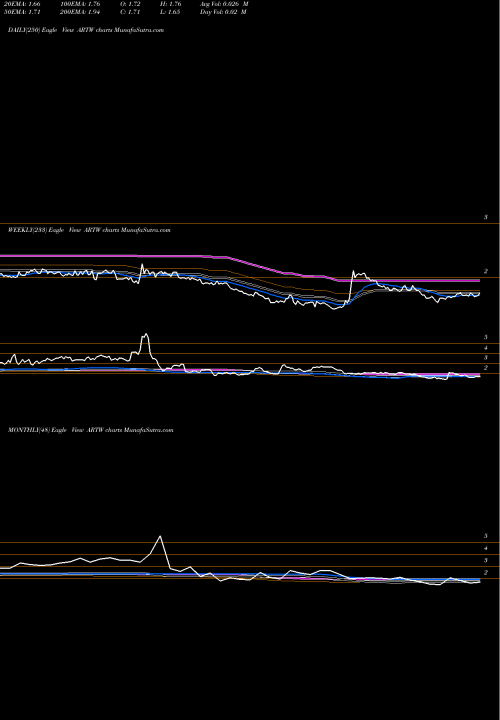Select the 50EMA: 1.71 value
The image size is (500, 720).
22,12
